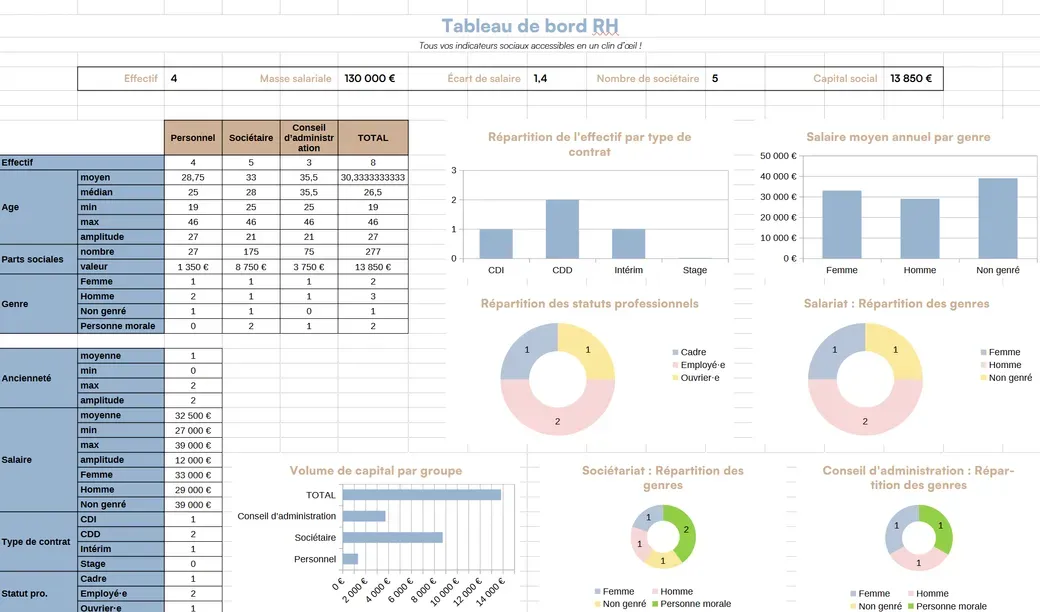Select the "30,3333333333" total average age cell

[373, 177]
